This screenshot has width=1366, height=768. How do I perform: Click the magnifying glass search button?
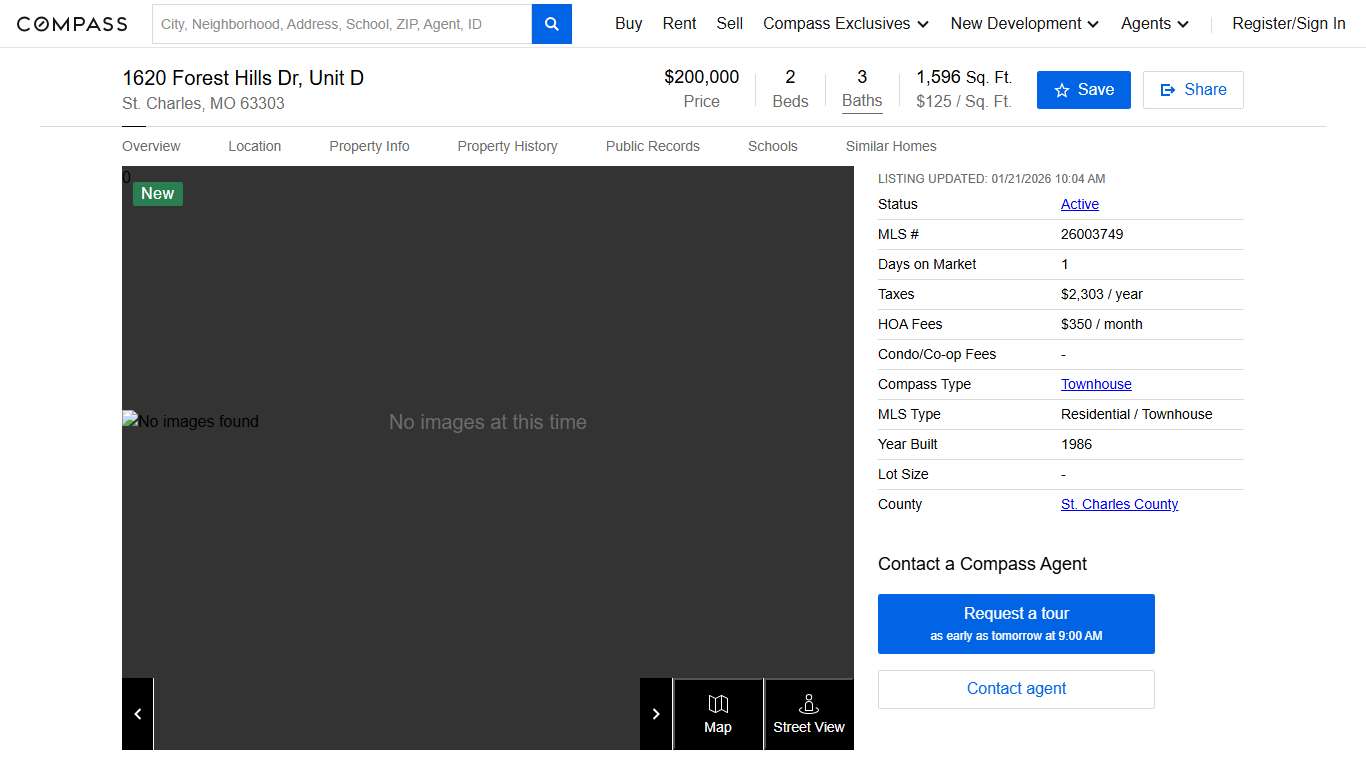pyautogui.click(x=551, y=24)
